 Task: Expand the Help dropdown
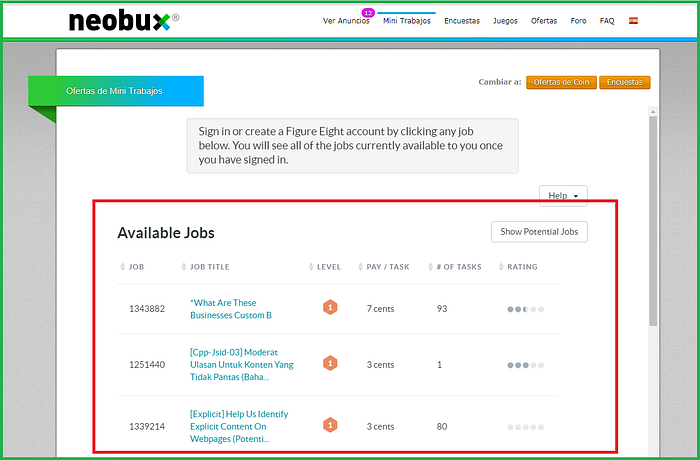pyautogui.click(x=563, y=196)
